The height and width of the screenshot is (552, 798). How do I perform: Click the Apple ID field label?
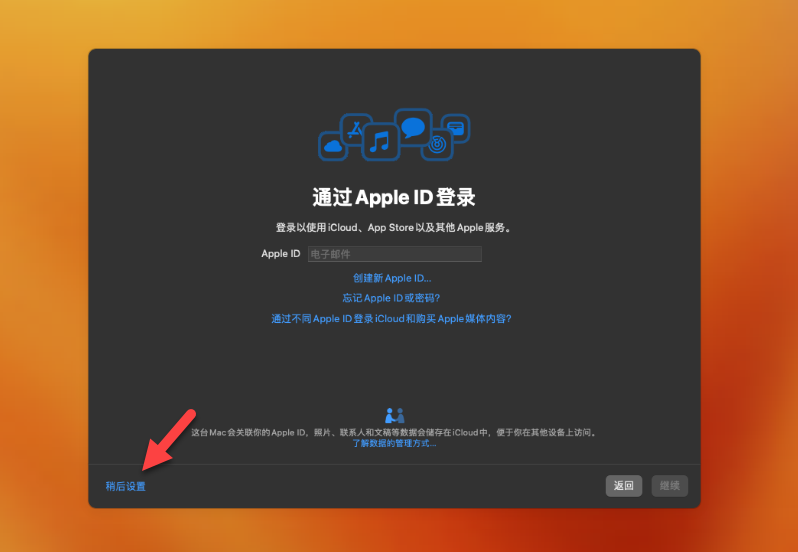tap(281, 254)
